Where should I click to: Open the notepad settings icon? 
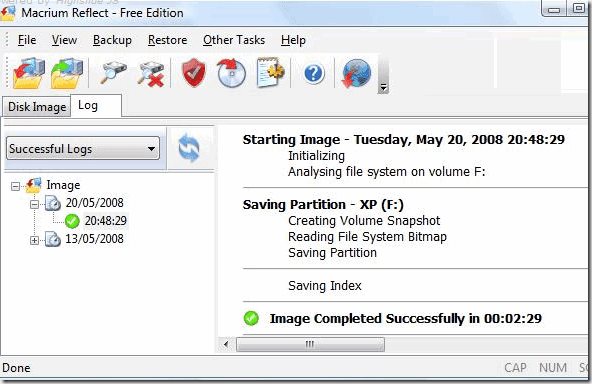click(x=270, y=72)
